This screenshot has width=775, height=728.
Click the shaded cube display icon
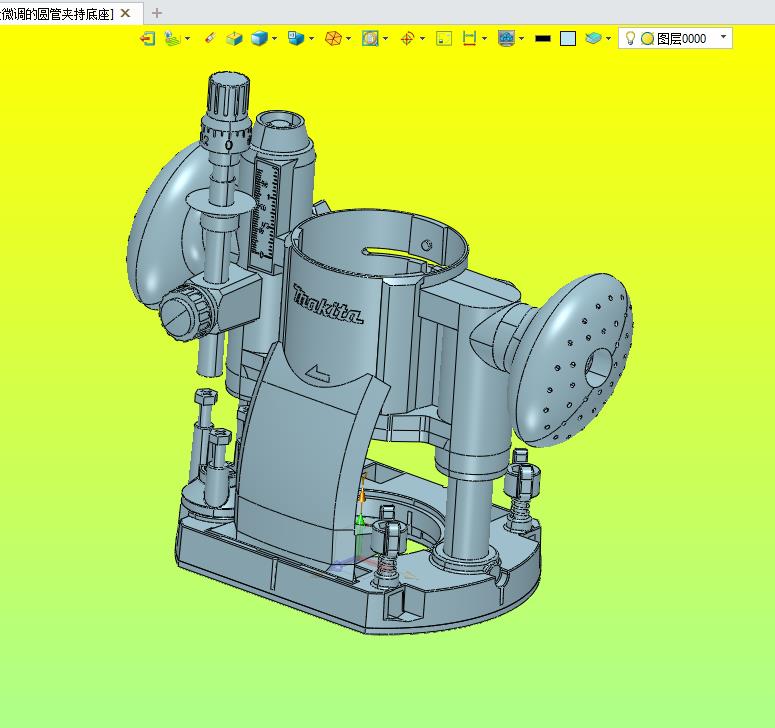coord(233,39)
